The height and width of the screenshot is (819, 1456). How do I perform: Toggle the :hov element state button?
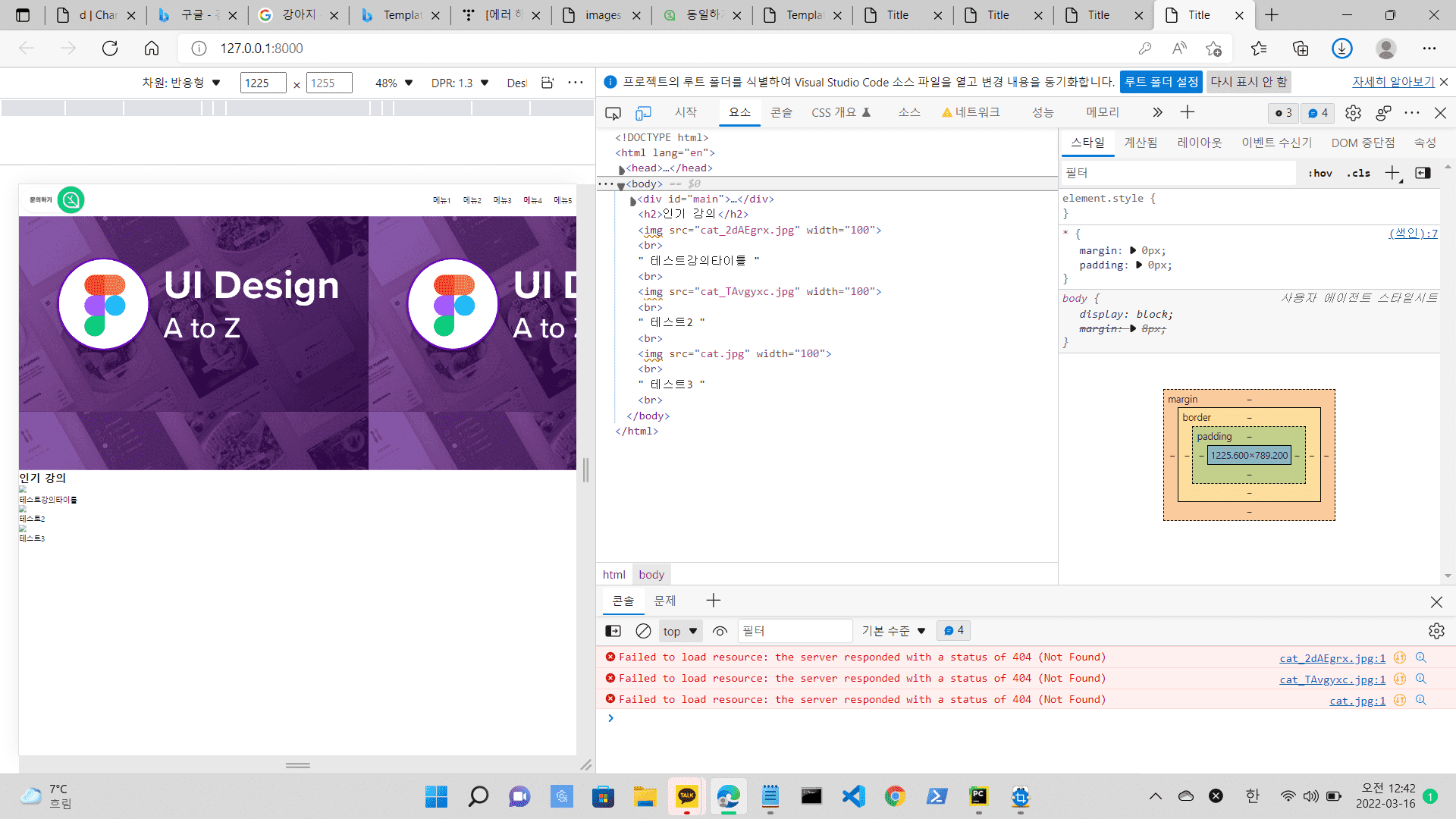tap(1320, 173)
